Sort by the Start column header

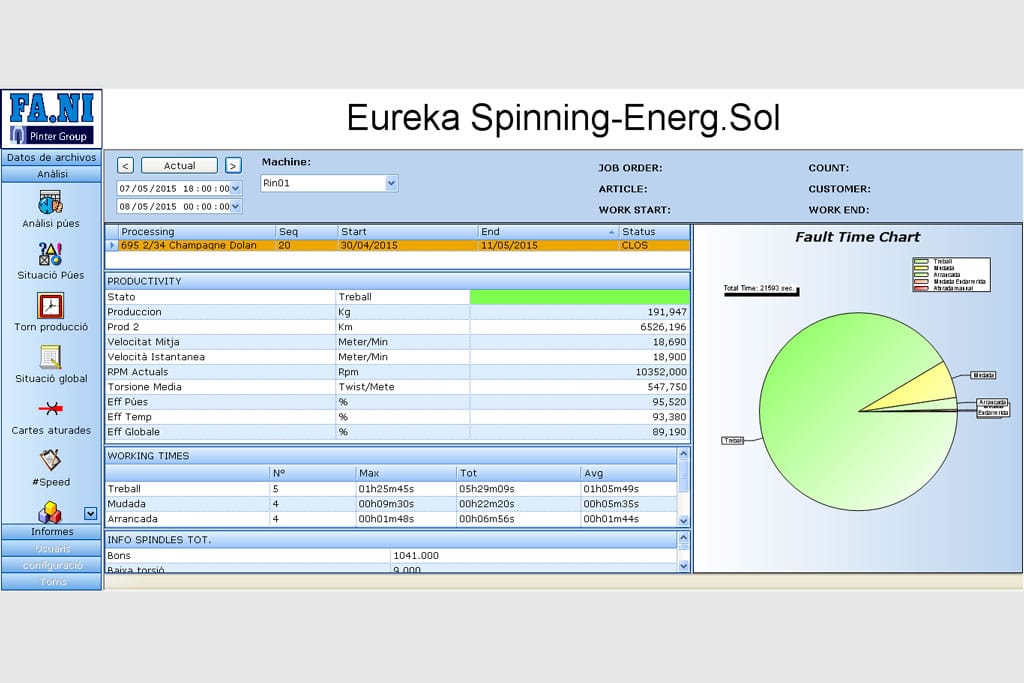(408, 232)
